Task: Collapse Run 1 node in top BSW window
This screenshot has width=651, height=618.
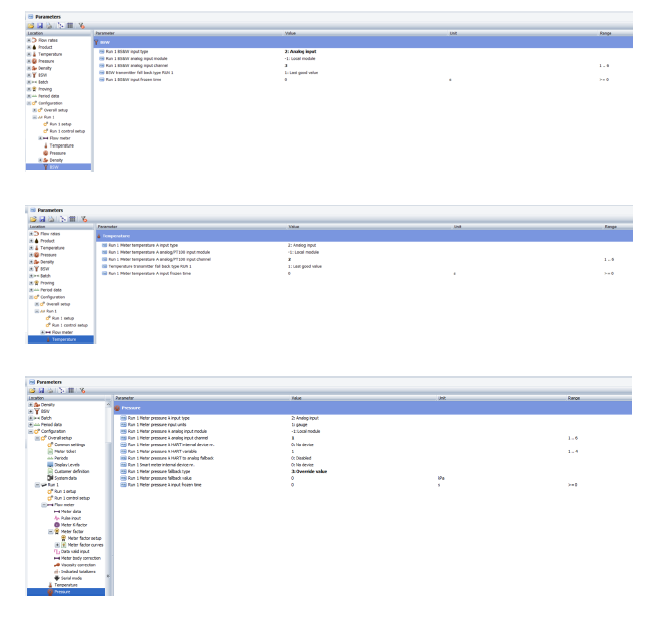Action: (x=35, y=117)
